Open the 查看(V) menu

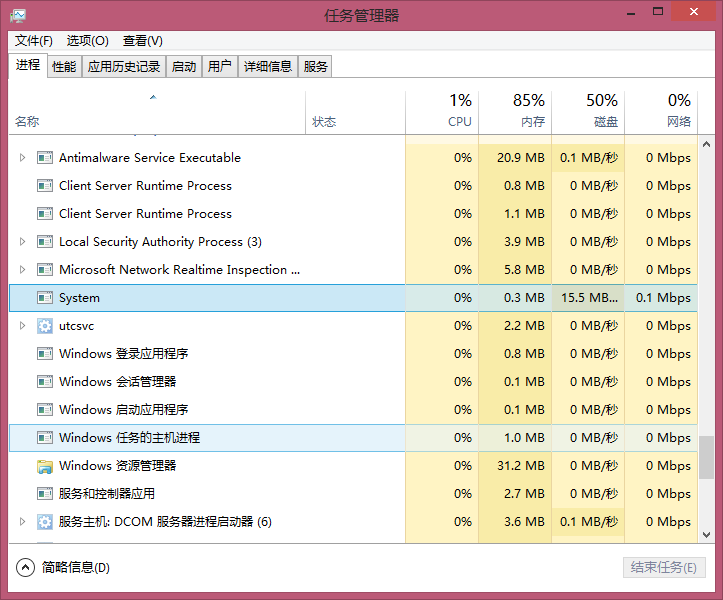pyautogui.click(x=142, y=41)
